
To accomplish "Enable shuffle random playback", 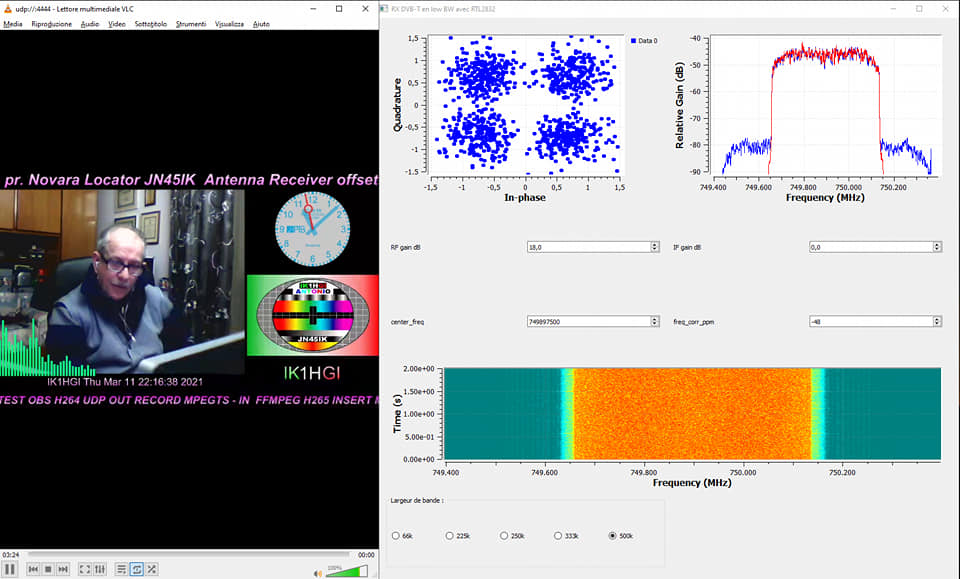I will click(x=151, y=569).
